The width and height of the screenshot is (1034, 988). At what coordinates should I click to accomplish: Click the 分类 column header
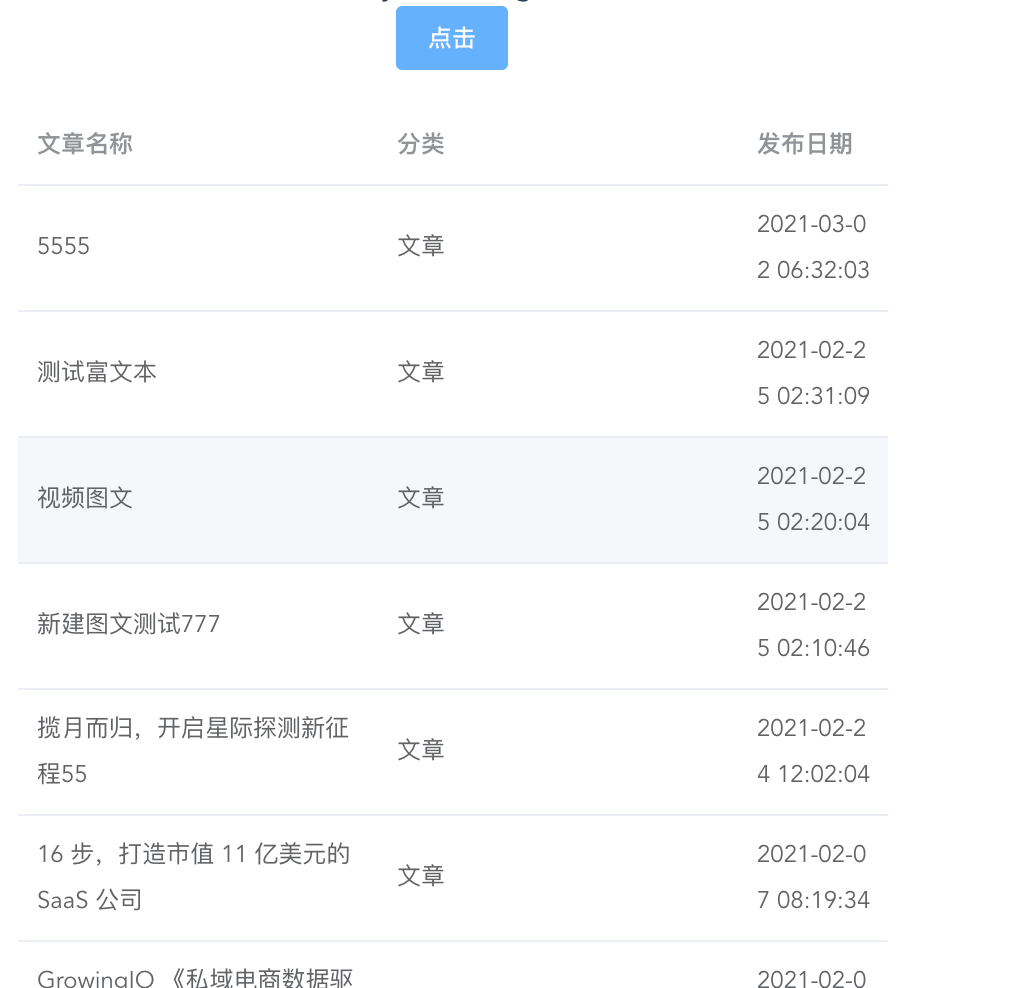click(x=421, y=144)
